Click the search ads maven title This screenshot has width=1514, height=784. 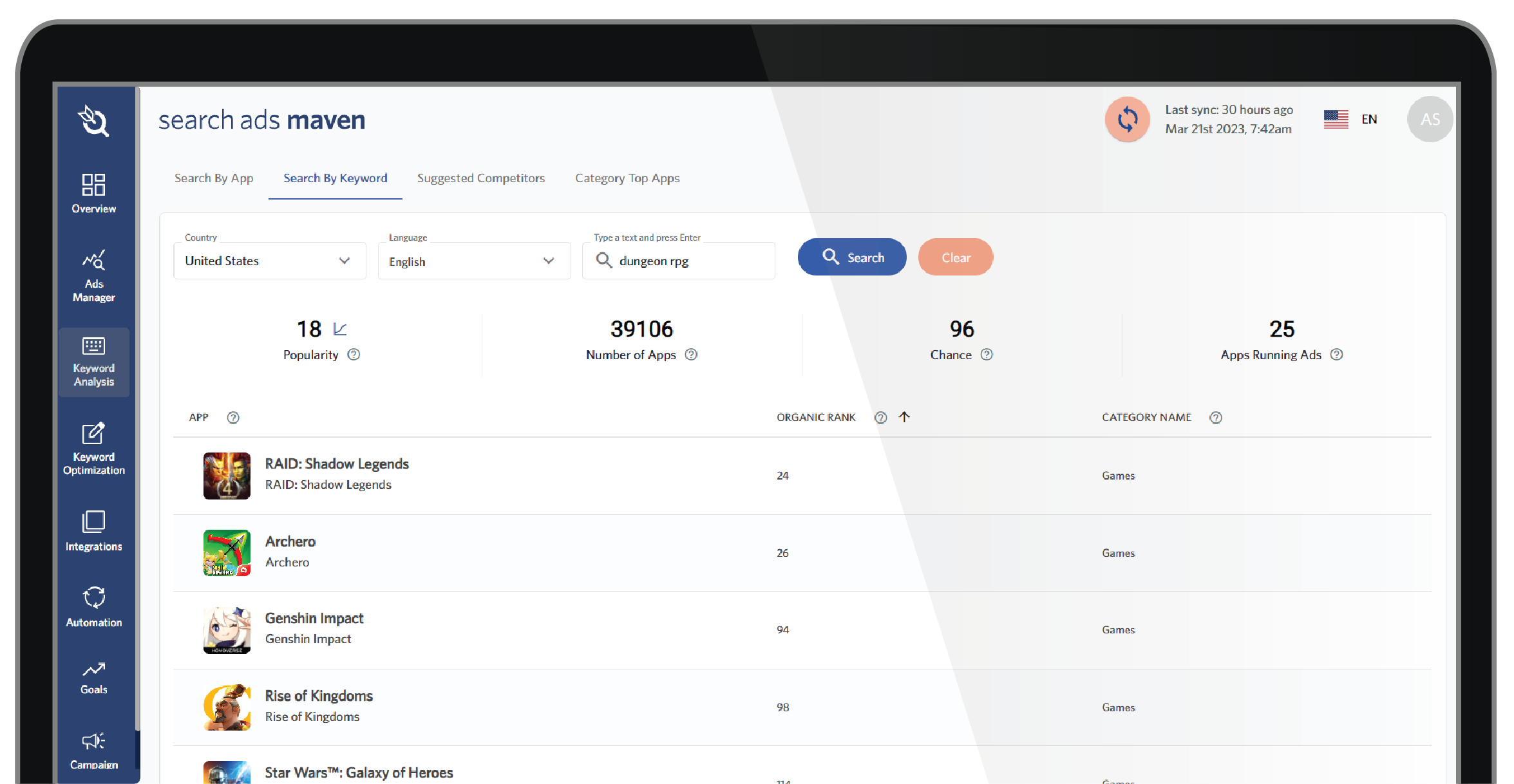tap(261, 120)
